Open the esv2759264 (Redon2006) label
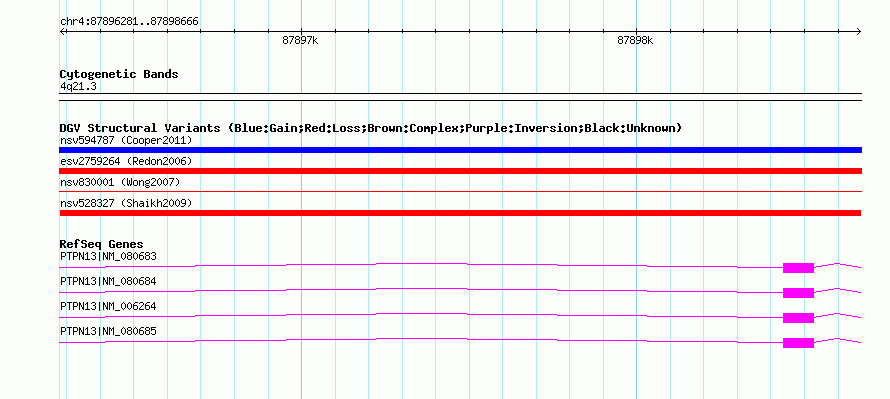Viewport: 890px width, 399px height. point(126,161)
